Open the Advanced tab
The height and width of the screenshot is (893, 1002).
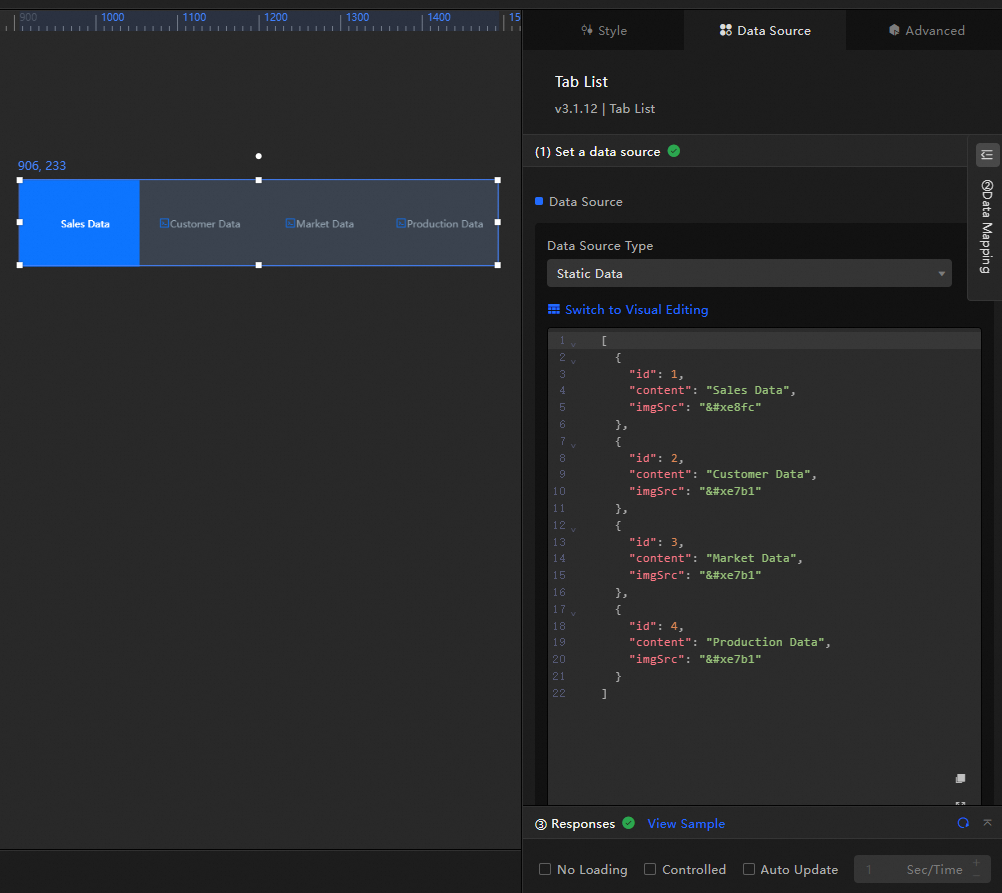point(926,30)
